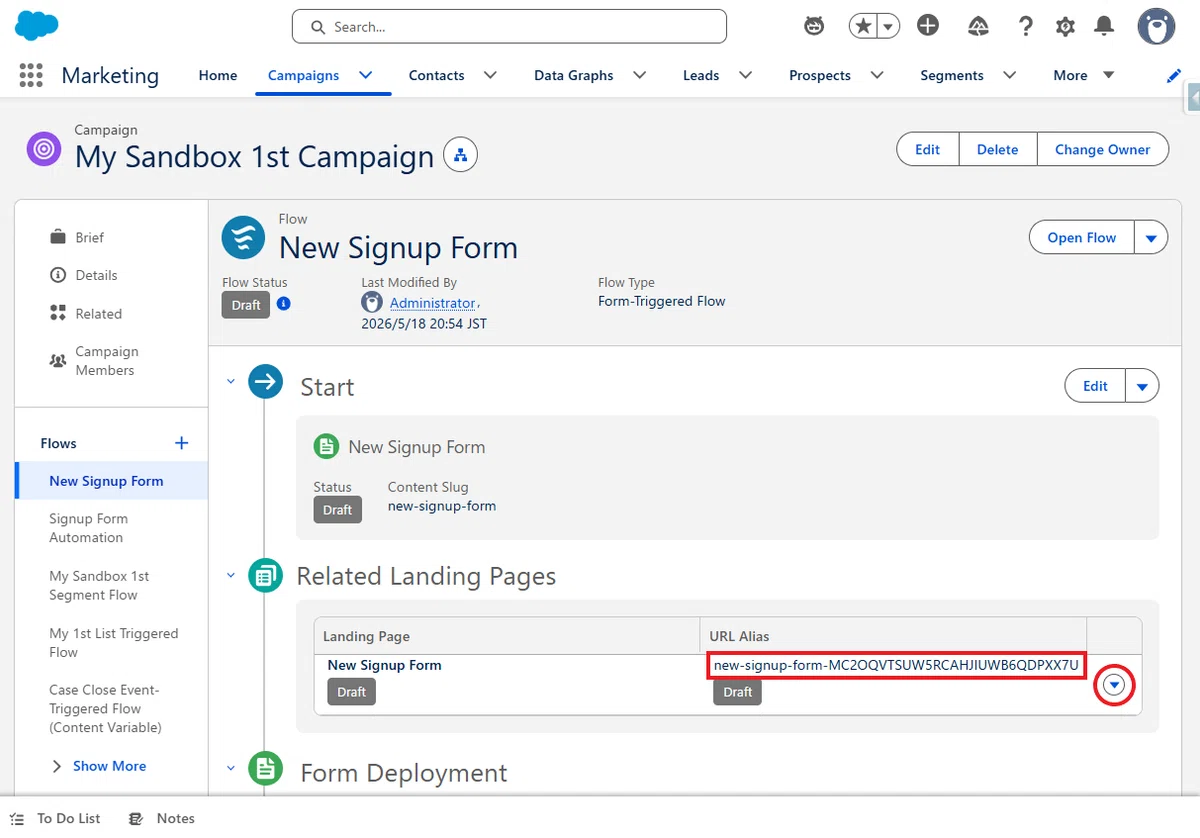
Task: Open the Leads tab dropdown chevron
Action: tap(745, 75)
